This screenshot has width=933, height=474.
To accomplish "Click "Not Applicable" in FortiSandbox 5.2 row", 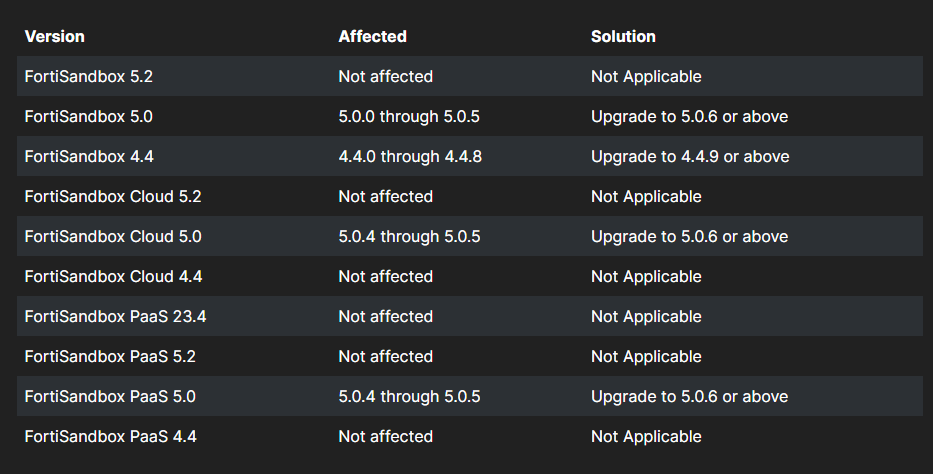I will click(x=646, y=76).
